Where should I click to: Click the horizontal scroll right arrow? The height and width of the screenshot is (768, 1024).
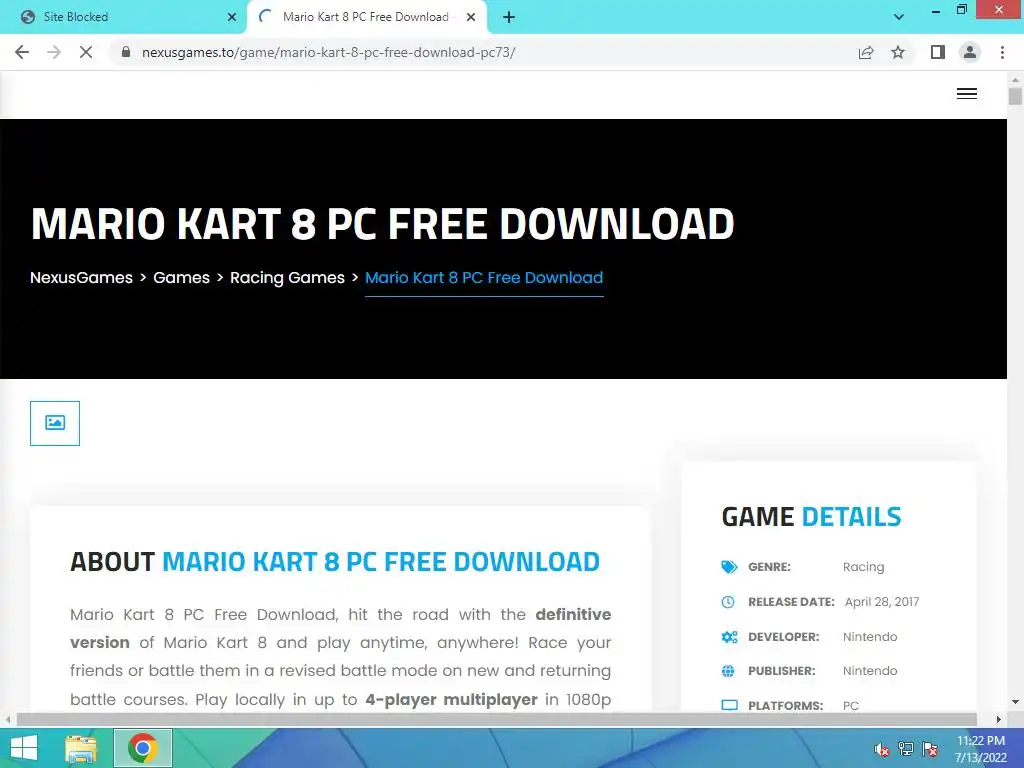(x=999, y=720)
